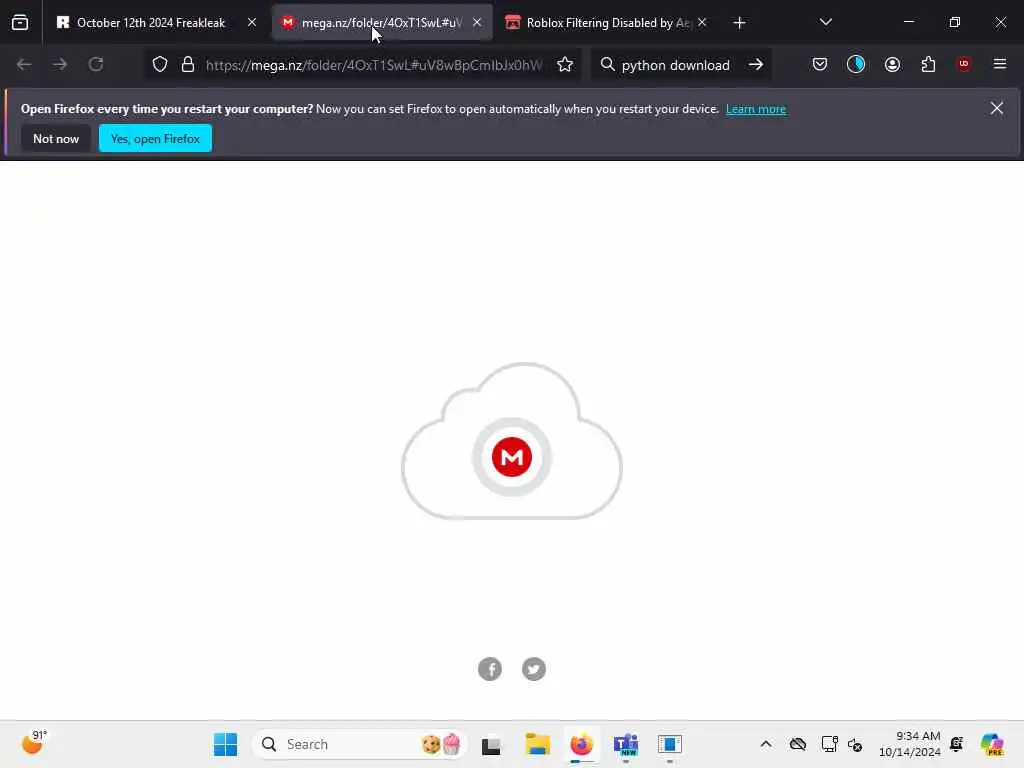Open Microsoft Teams from taskbar
This screenshot has width=1024, height=768.
coord(626,744)
